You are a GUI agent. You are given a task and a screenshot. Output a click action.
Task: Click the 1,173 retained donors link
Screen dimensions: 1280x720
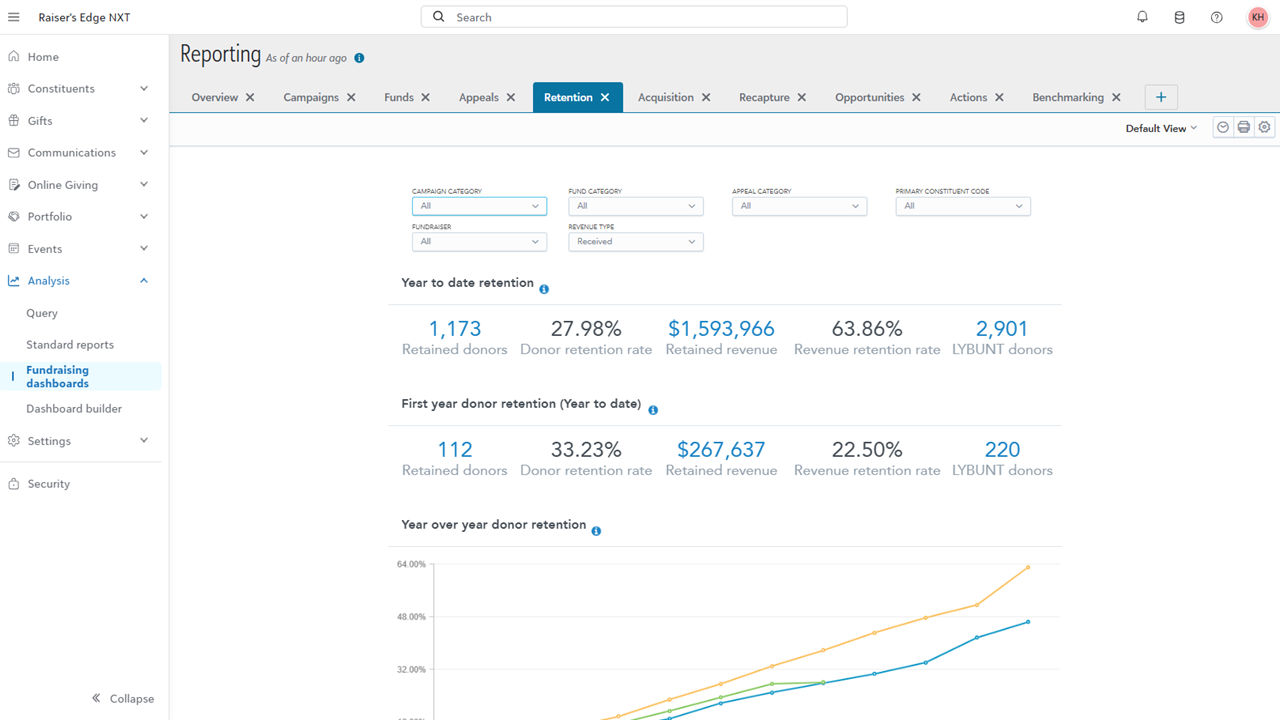coord(454,328)
